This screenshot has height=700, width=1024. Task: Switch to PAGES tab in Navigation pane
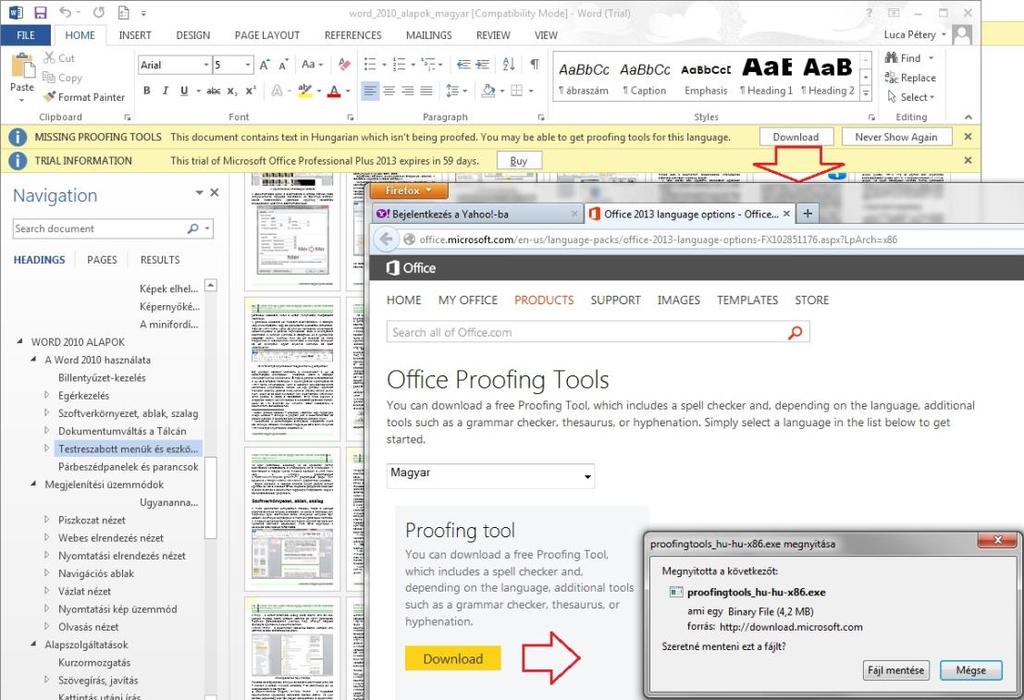[102, 260]
